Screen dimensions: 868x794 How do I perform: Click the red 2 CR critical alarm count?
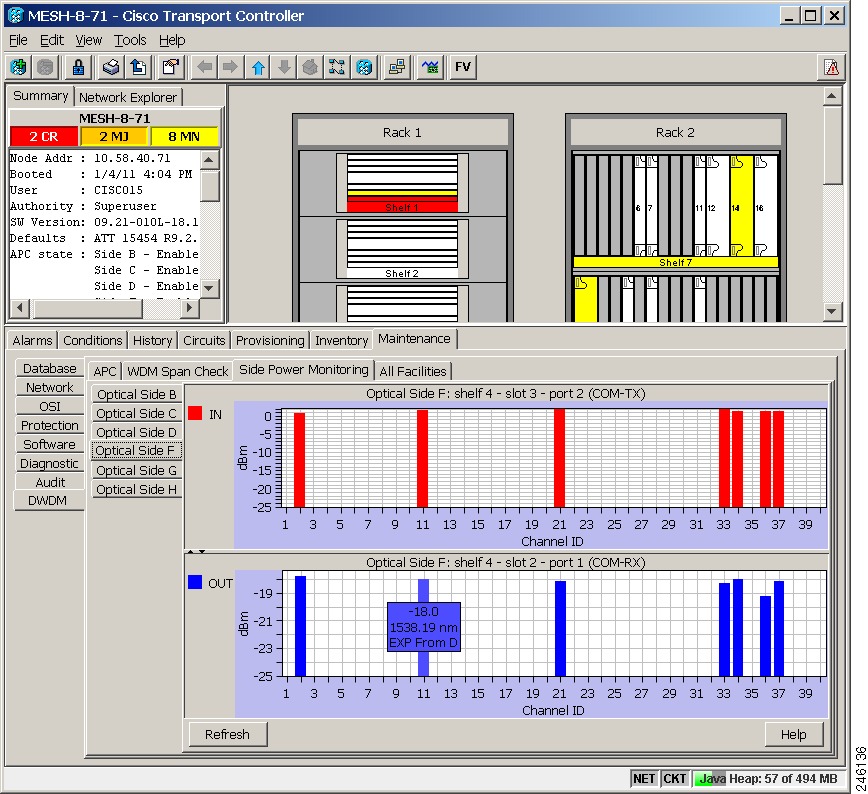click(44, 137)
